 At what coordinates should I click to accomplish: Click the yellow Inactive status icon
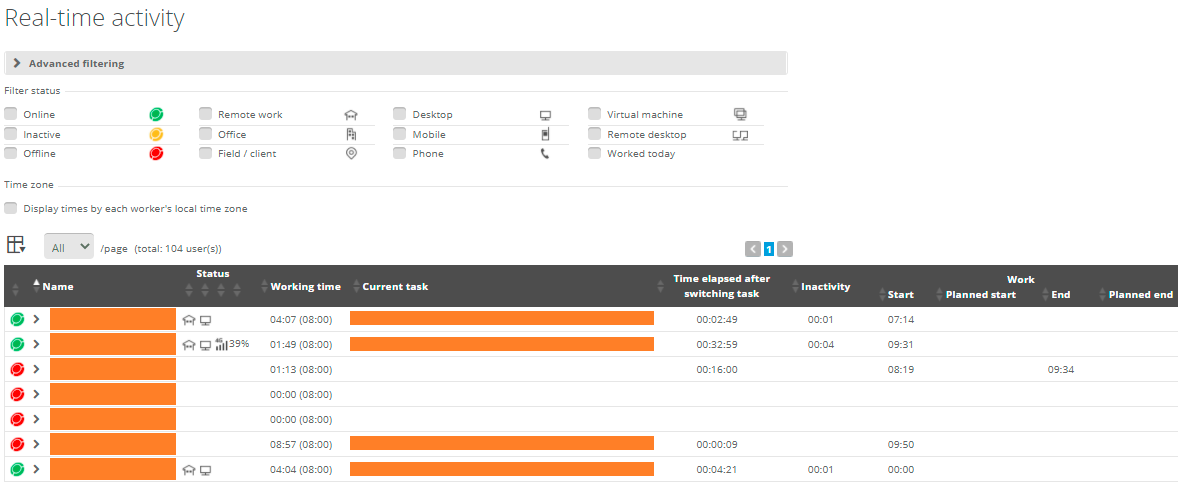pos(156,134)
